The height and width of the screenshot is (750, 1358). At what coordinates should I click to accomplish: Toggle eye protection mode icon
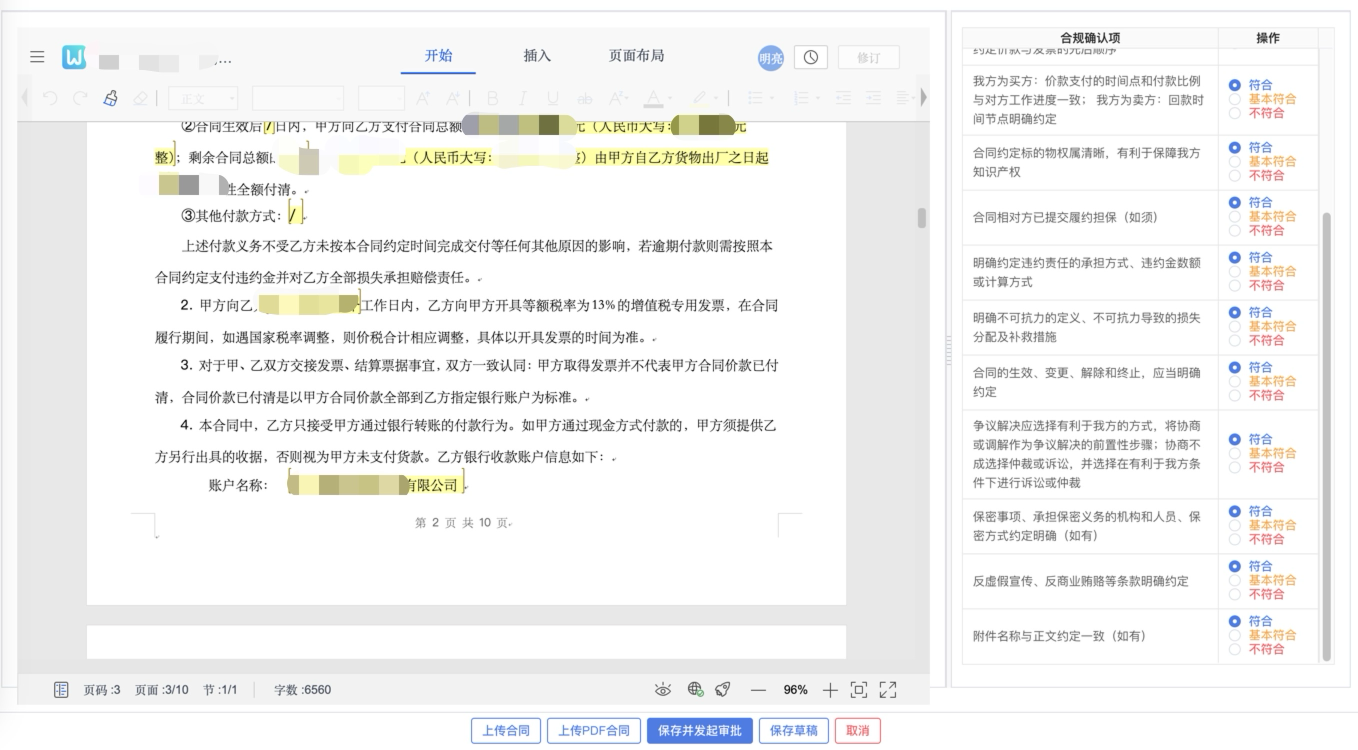coord(663,689)
